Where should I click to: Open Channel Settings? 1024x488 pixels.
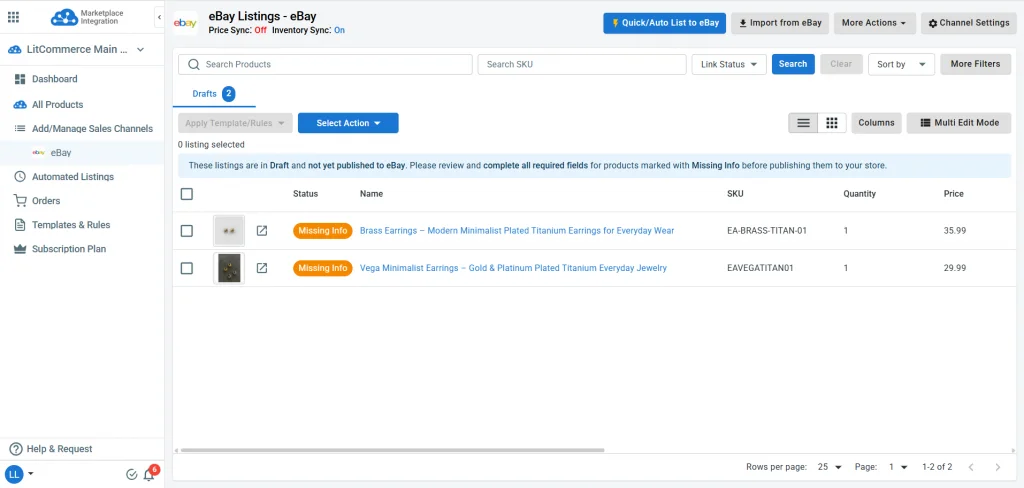tap(968, 23)
